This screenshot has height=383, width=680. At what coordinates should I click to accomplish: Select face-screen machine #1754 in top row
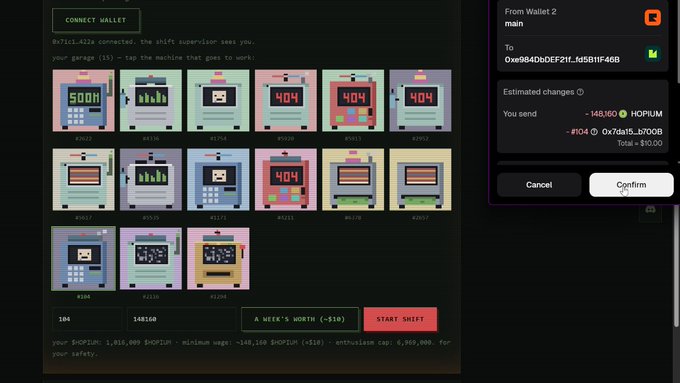click(x=218, y=101)
